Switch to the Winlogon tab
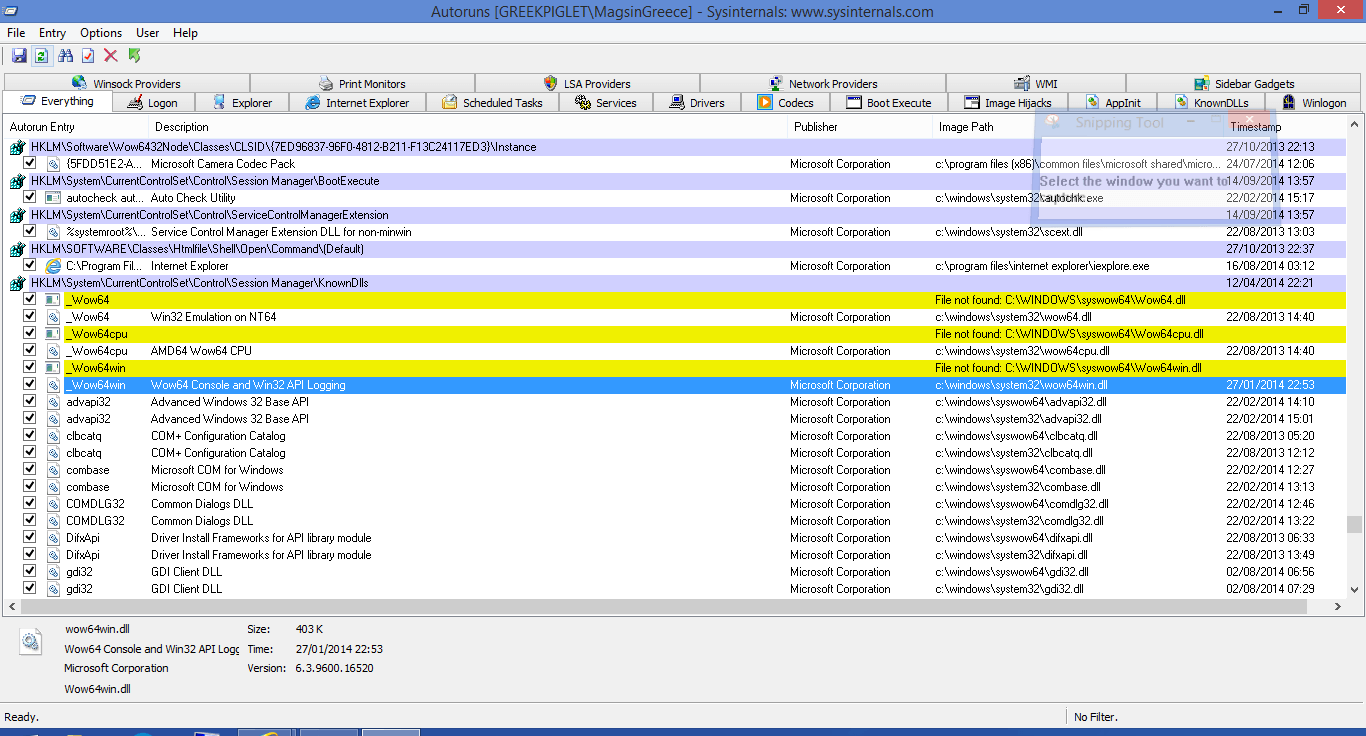 (x=1315, y=103)
